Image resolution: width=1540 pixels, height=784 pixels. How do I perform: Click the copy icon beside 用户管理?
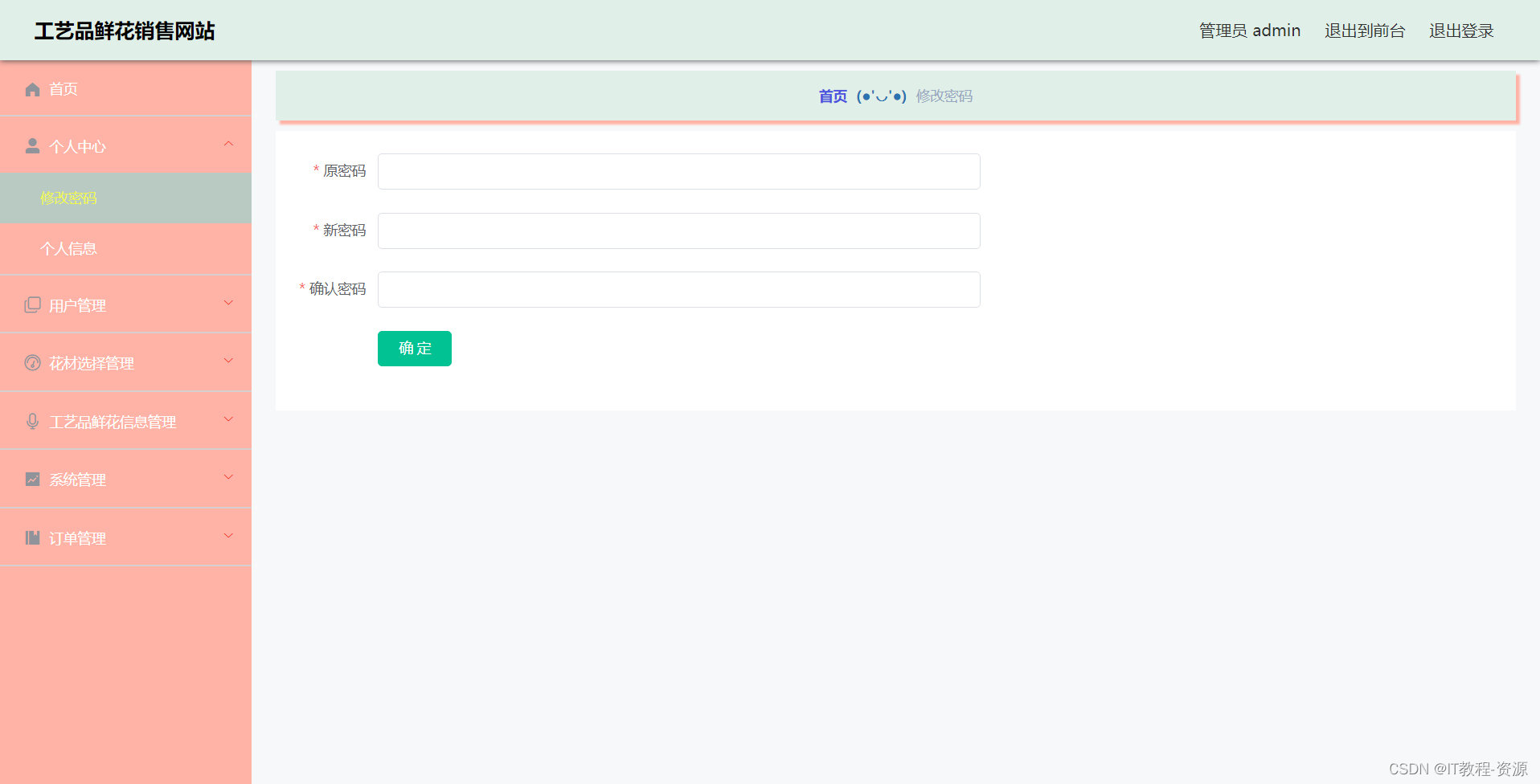click(32, 304)
